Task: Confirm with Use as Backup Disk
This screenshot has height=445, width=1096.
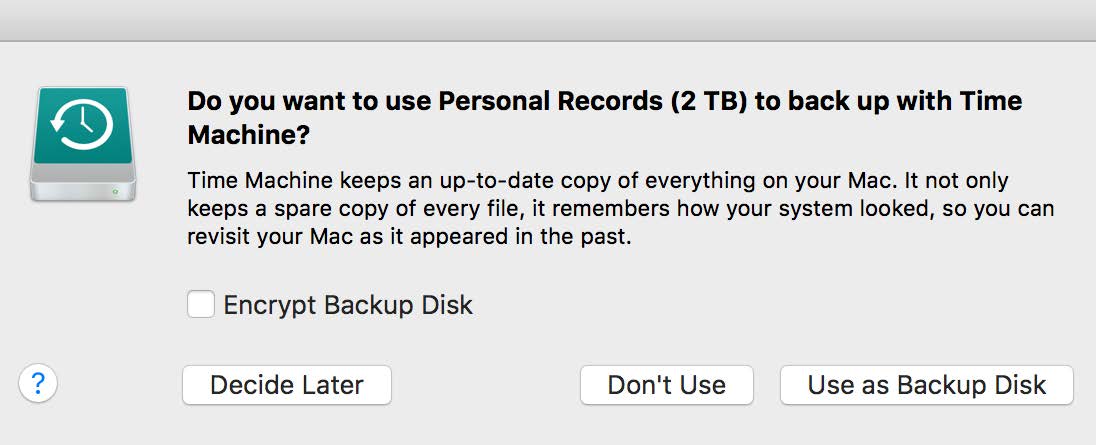Action: pos(926,385)
